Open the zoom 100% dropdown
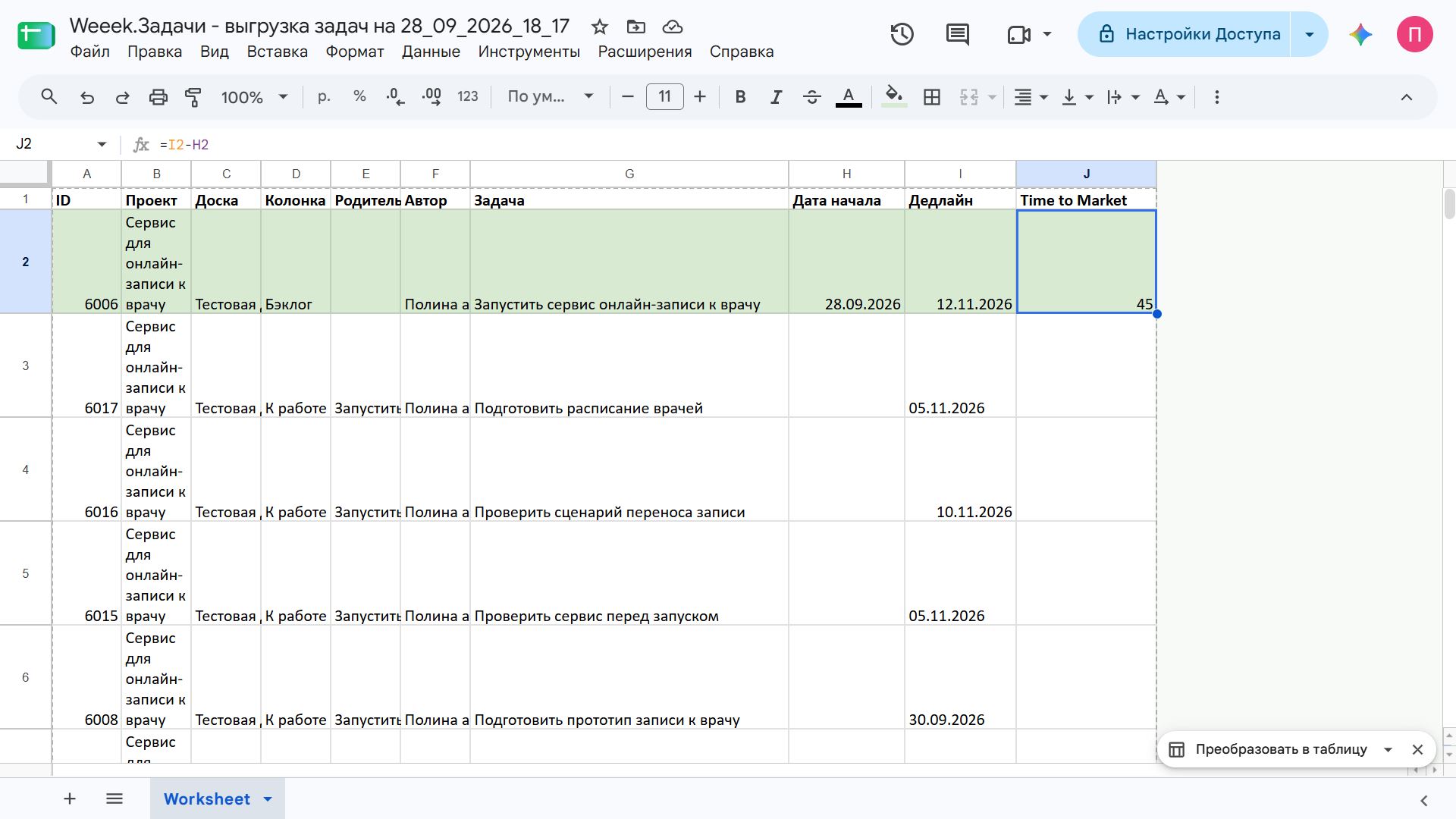1456x819 pixels. coord(254,97)
